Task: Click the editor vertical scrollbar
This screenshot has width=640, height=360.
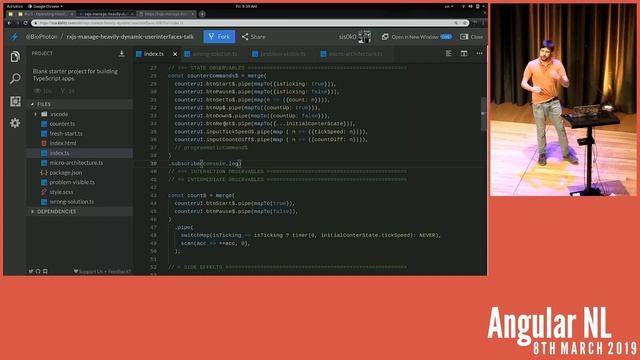Action: point(484,114)
